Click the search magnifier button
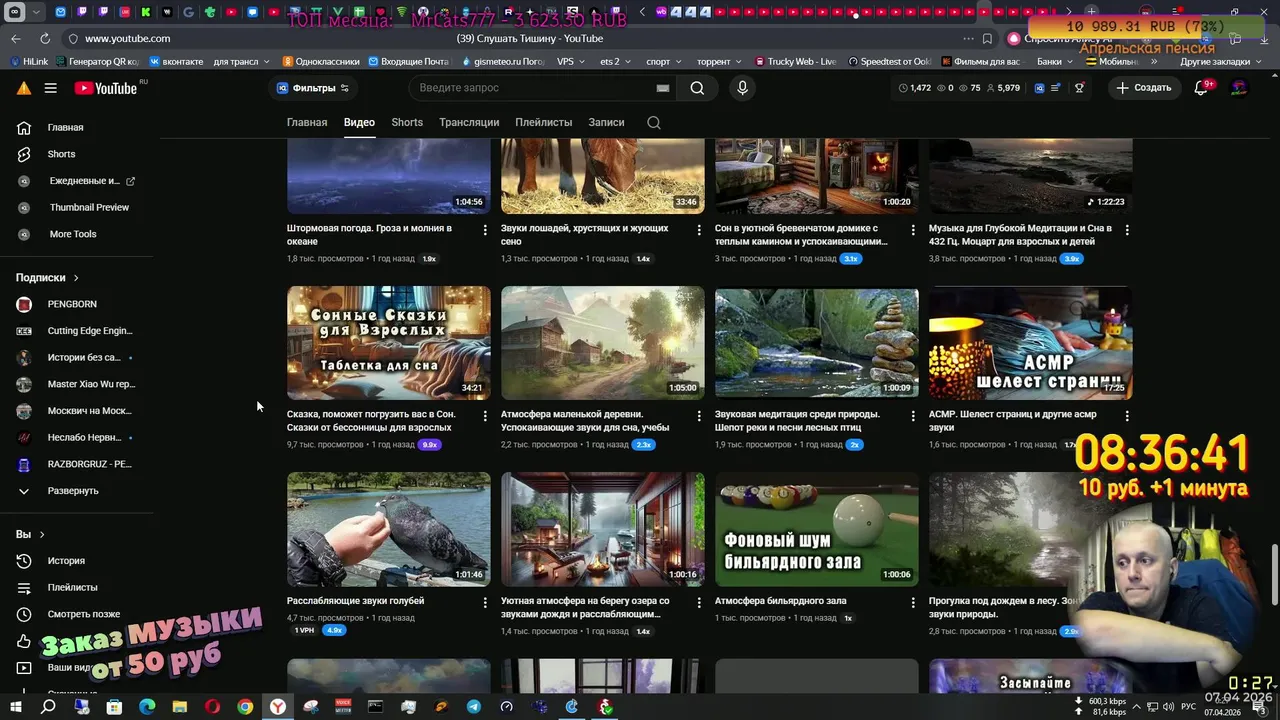 [697, 88]
